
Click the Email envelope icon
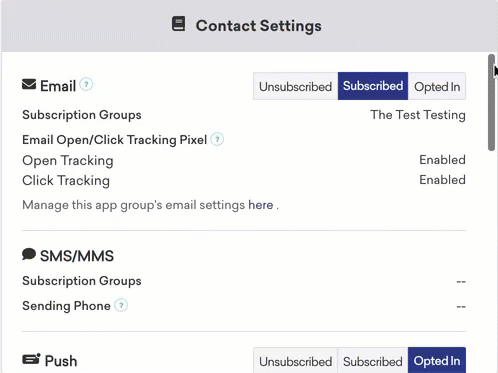coord(29,84)
